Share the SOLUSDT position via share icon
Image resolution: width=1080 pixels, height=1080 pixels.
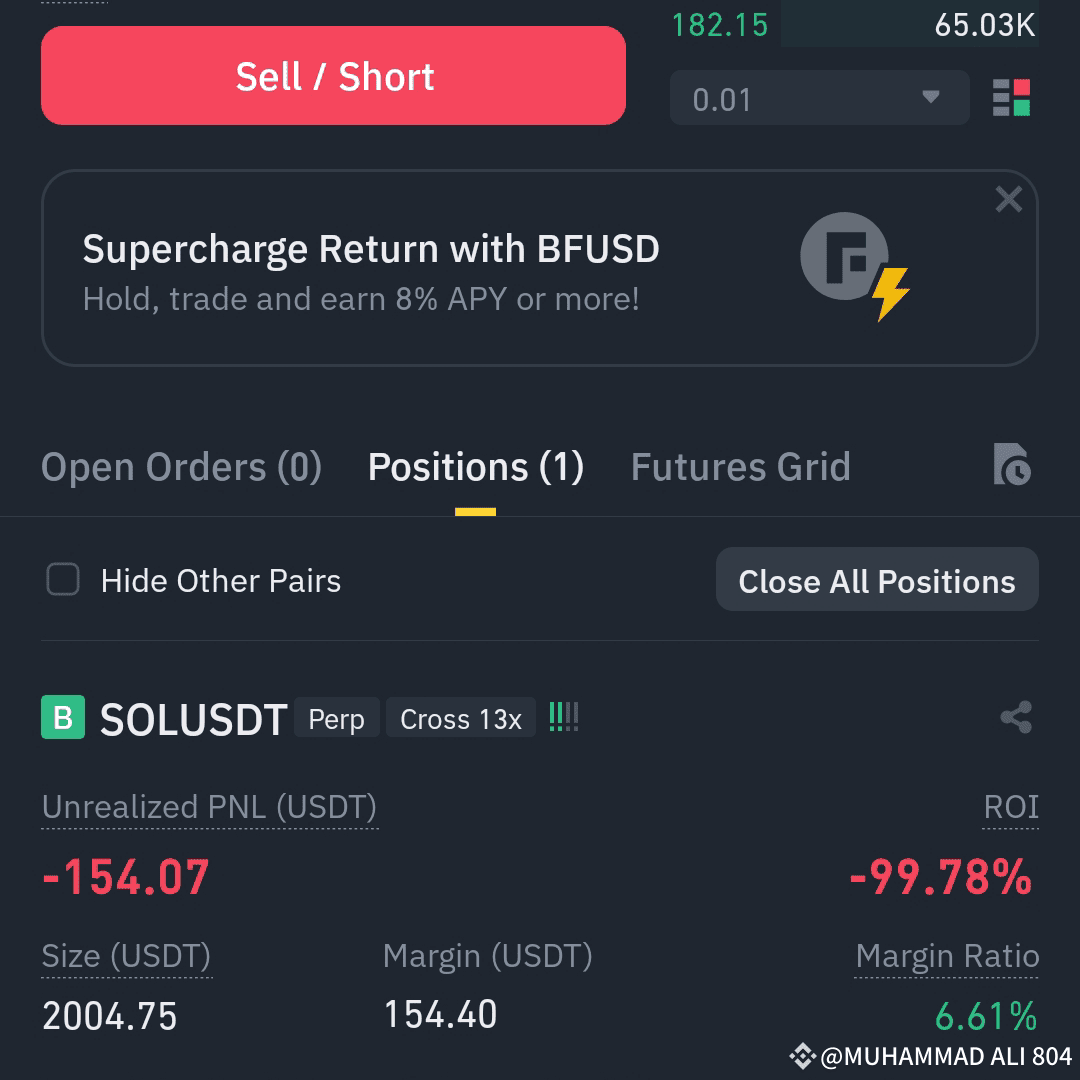point(1014,716)
